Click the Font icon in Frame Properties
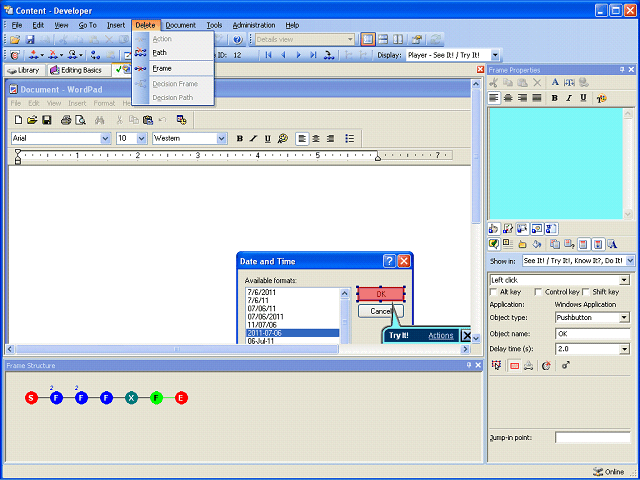This screenshot has width=640, height=480. click(x=555, y=82)
